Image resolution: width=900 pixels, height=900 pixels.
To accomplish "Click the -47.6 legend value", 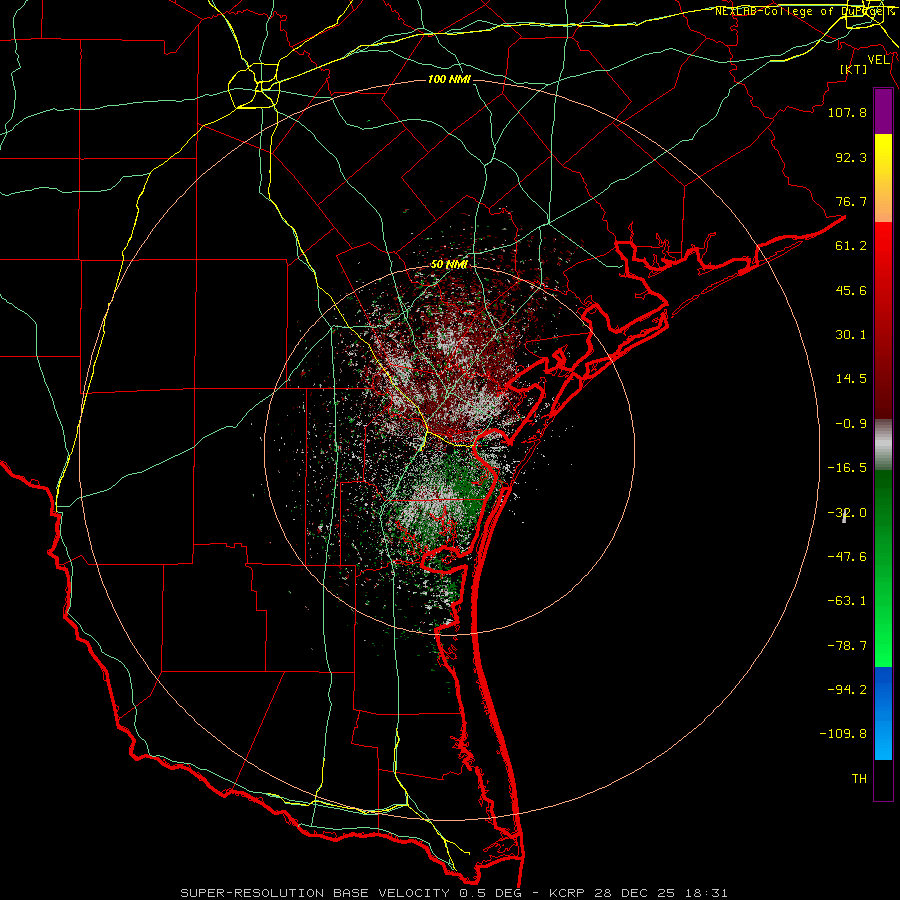I will (847, 557).
